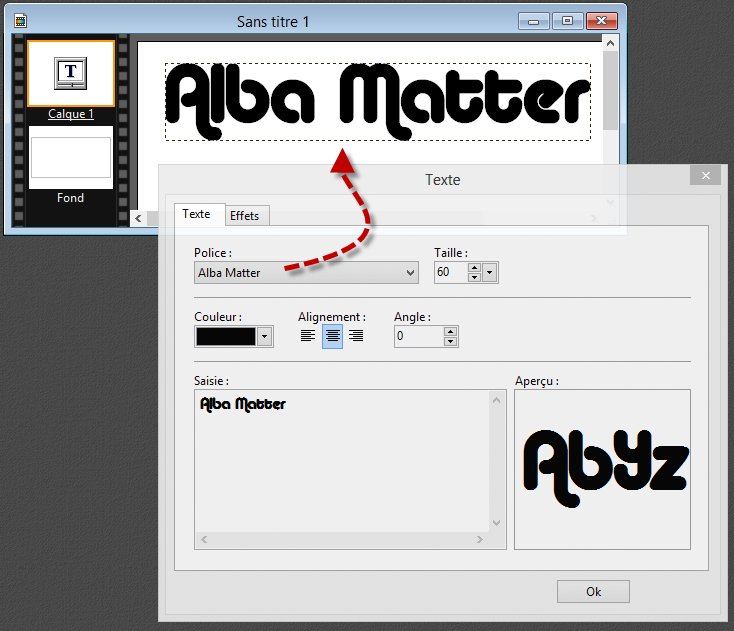Increase the Angle value
734x631 pixels.
click(450, 331)
